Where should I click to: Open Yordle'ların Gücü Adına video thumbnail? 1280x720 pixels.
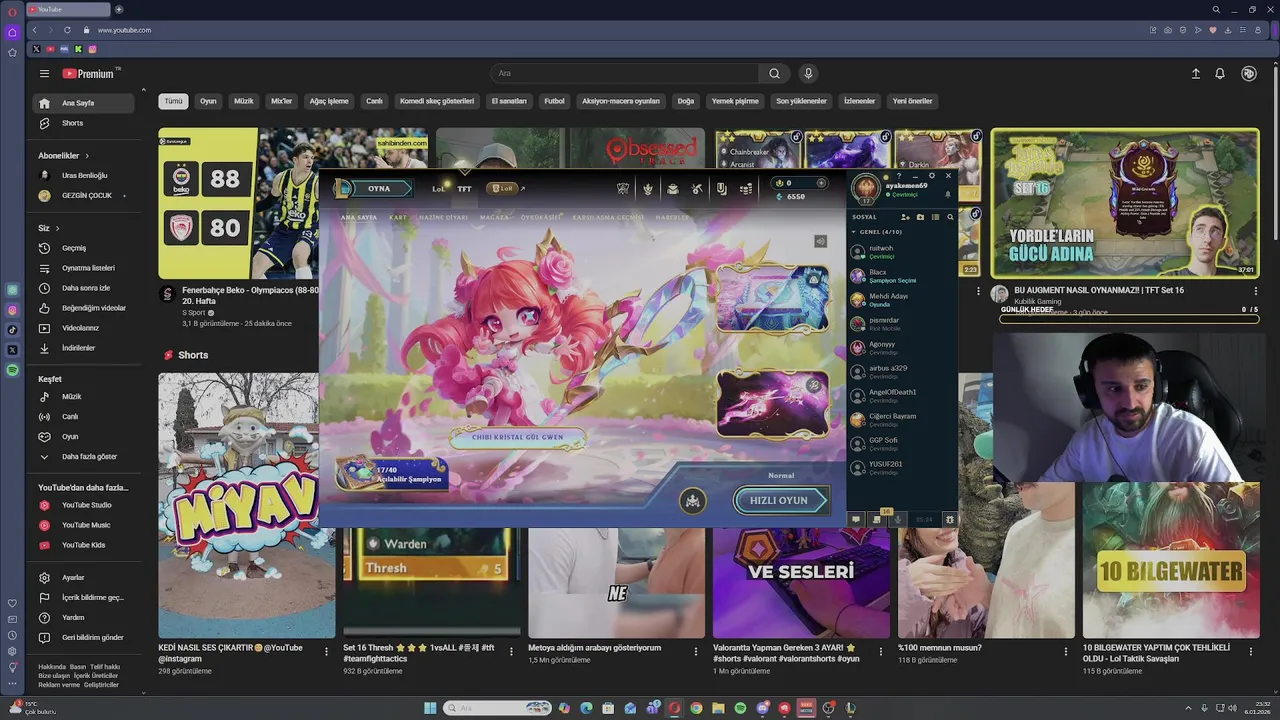tap(1125, 203)
